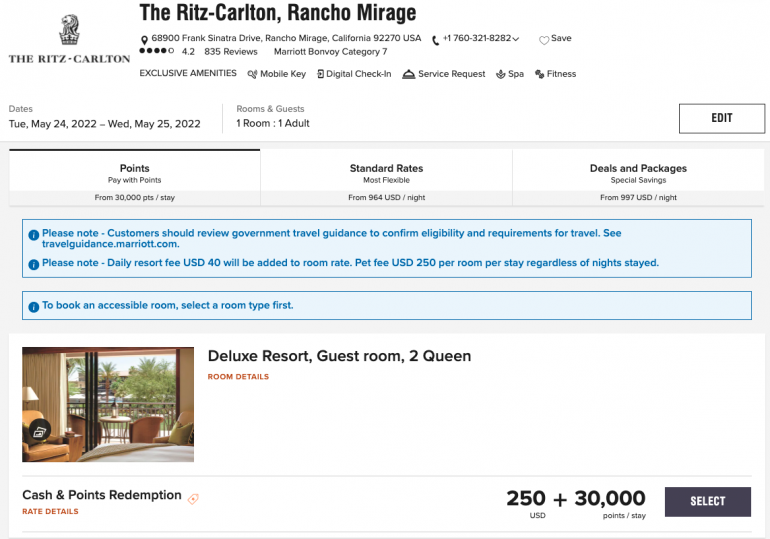Screen dimensions: 770x539
Task: View ROOM DETAILS for Deluxe Resort room
Action: 238,377
